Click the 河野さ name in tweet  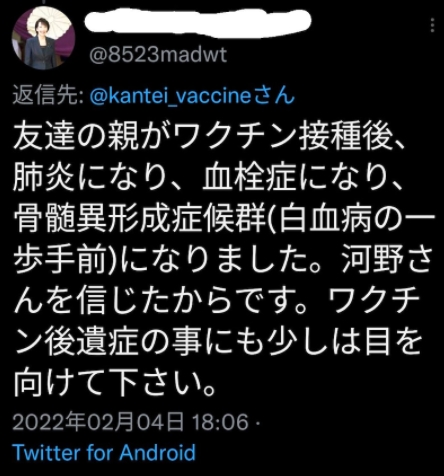click(x=387, y=260)
